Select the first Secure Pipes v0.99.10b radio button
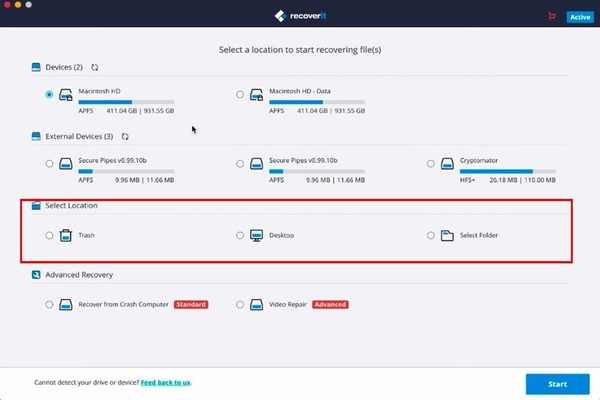This screenshot has width=600, height=400. click(x=49, y=164)
